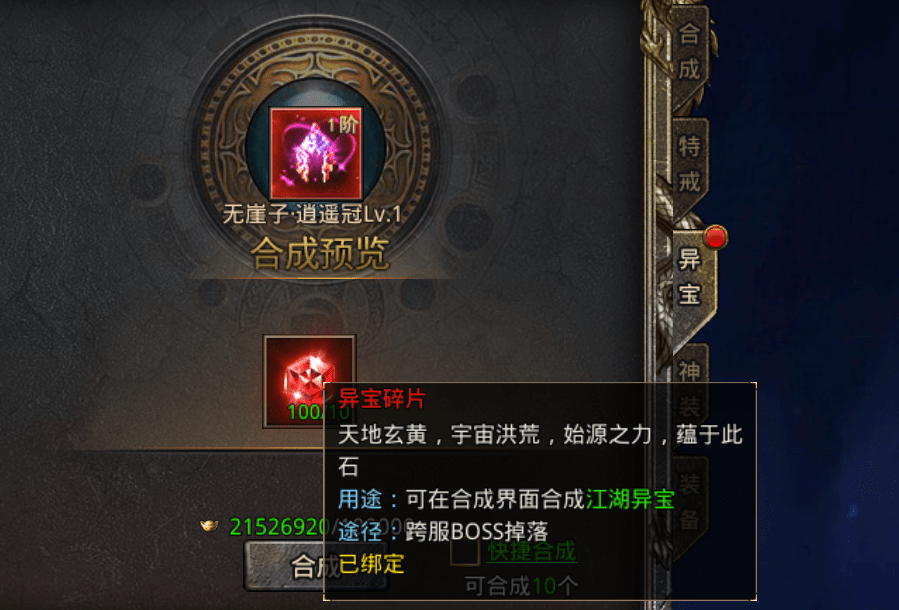
Task: Click the green 快捷合成 link text
Action: (x=531, y=552)
